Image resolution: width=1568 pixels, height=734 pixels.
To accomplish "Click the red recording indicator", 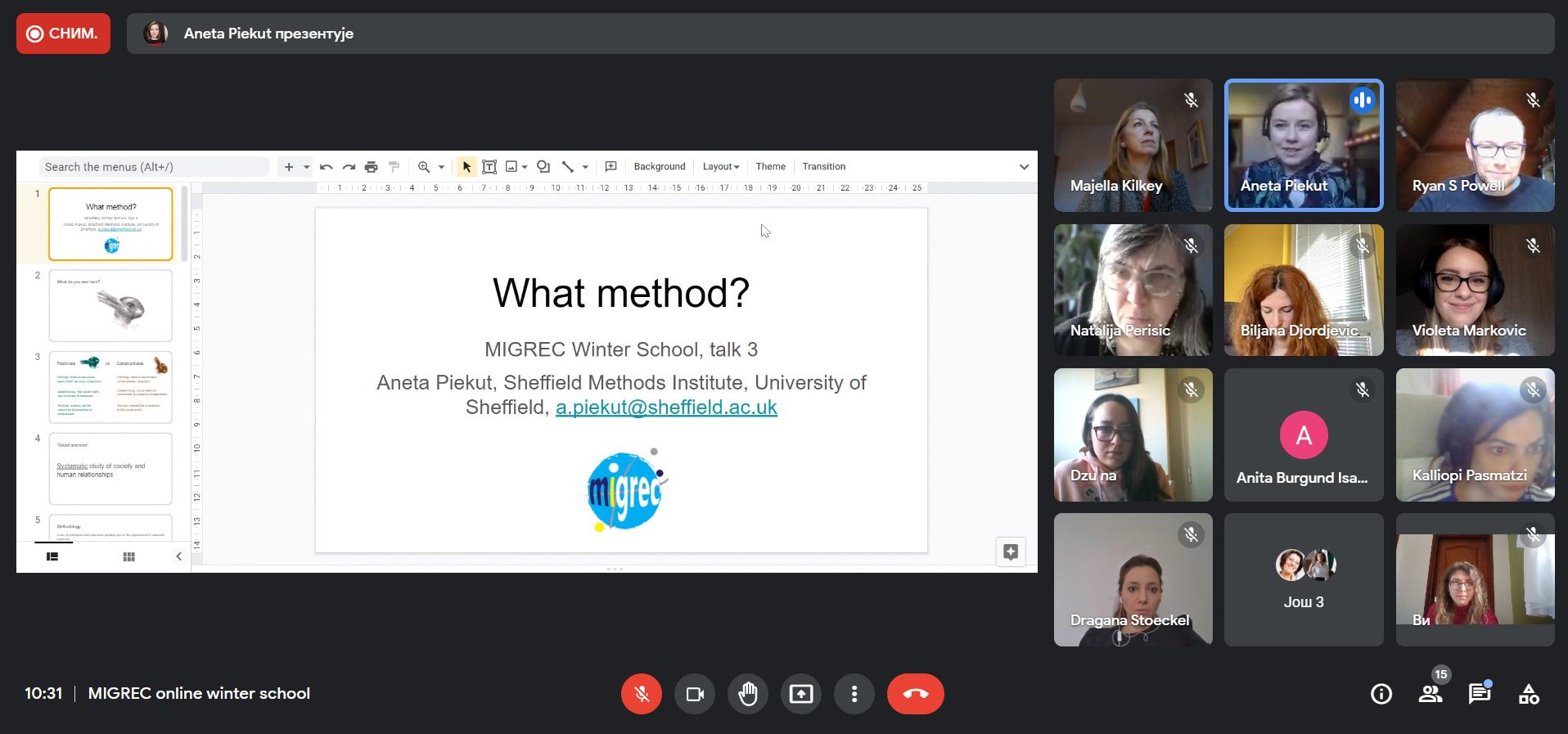I will click(63, 34).
